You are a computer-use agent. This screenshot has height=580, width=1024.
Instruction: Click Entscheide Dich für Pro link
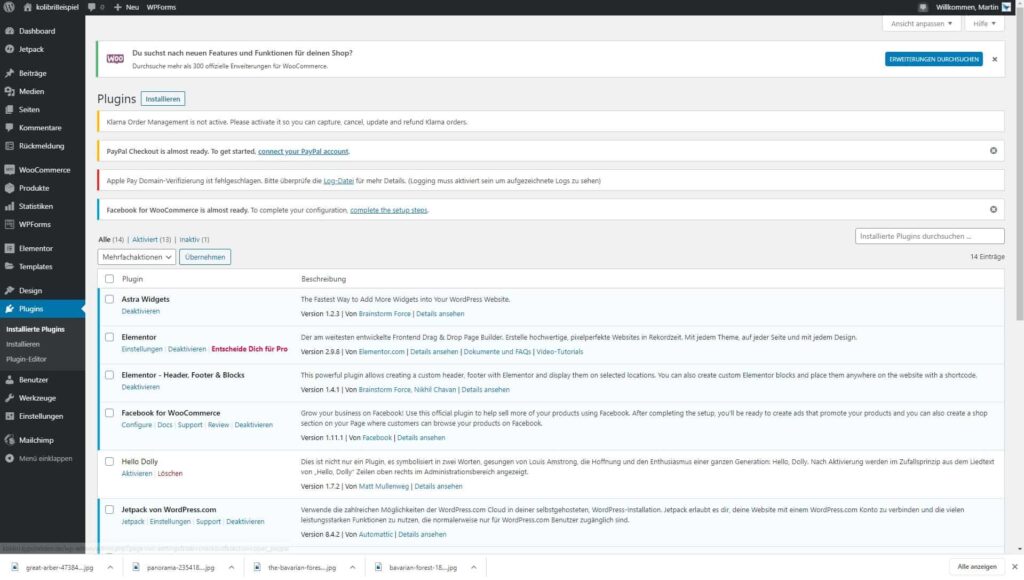[249, 349]
